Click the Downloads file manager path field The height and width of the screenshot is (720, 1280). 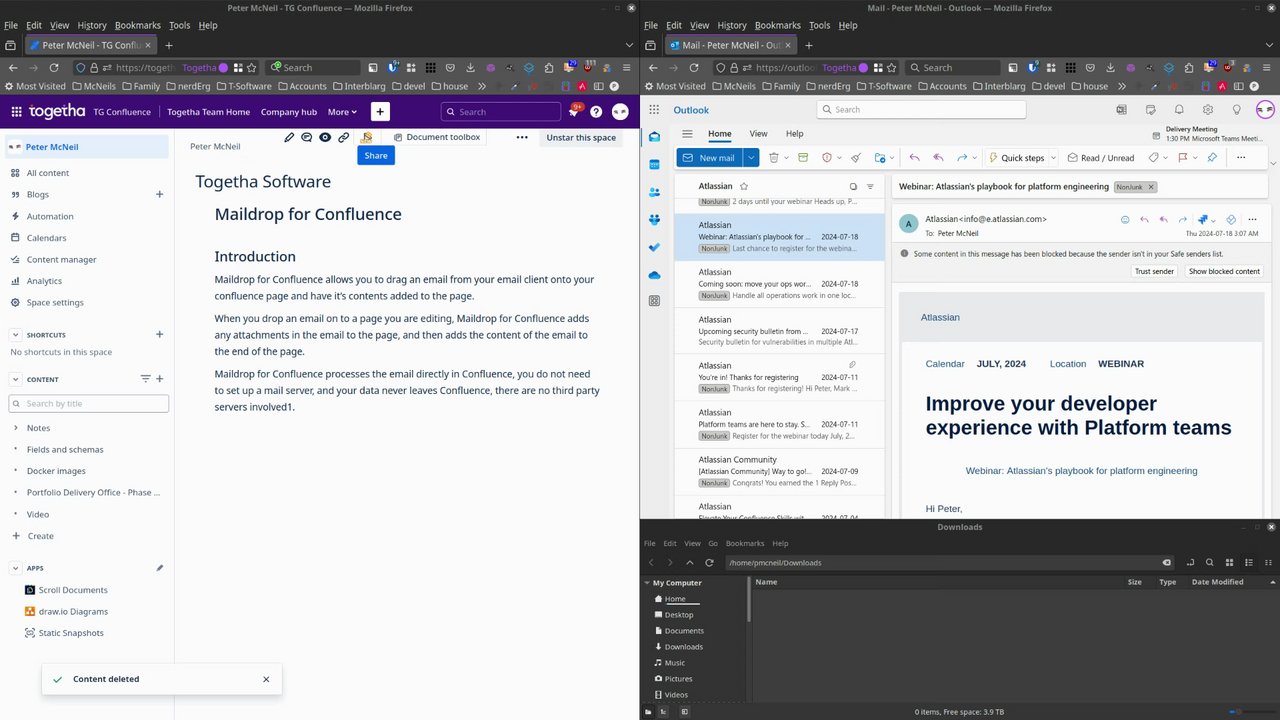(950, 563)
